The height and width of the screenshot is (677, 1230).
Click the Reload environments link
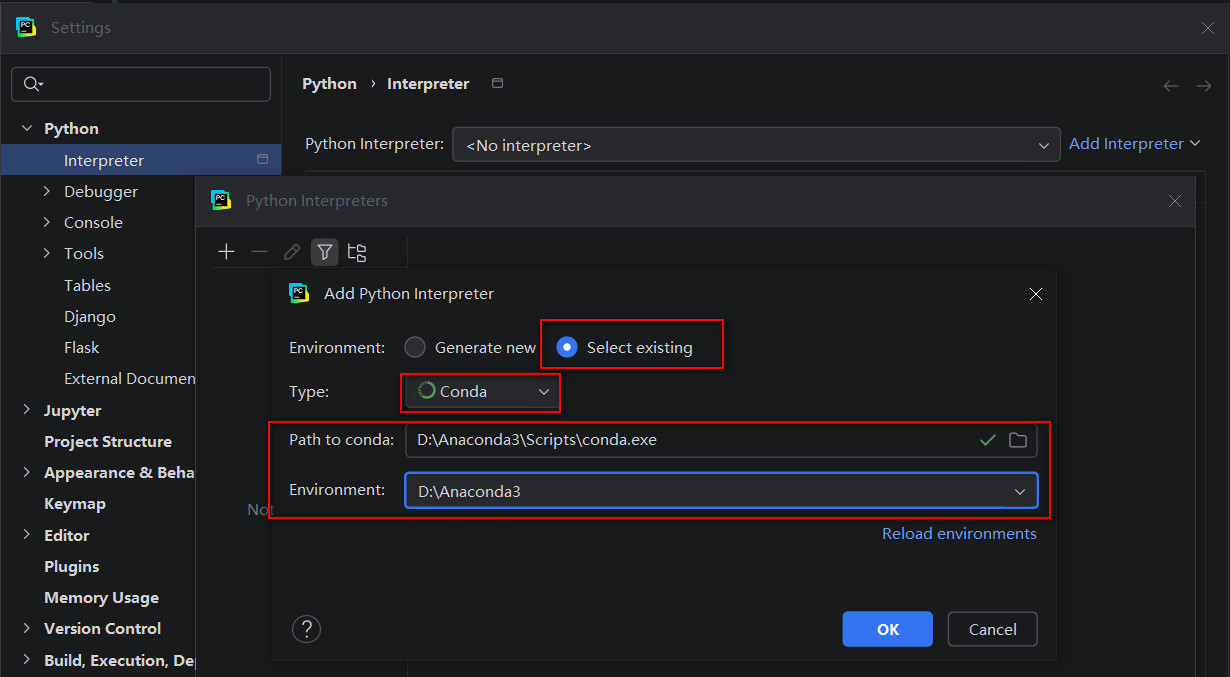pyautogui.click(x=959, y=533)
